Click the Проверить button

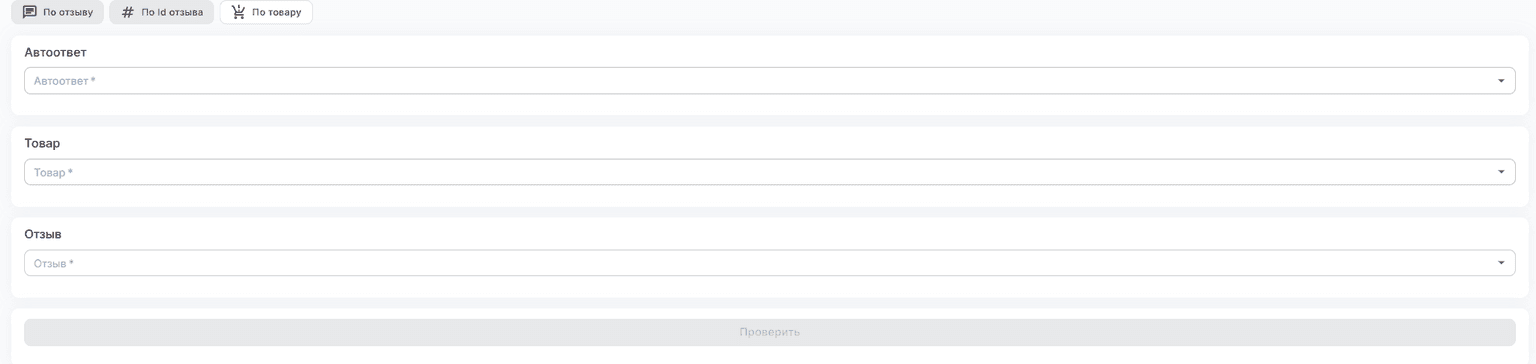pos(769,332)
